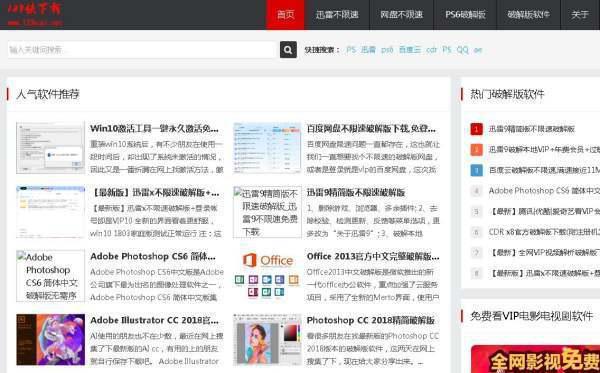Open sidebar item 【最新】腾讯|优酷|爱奇艺看VIP

[x=544, y=211]
